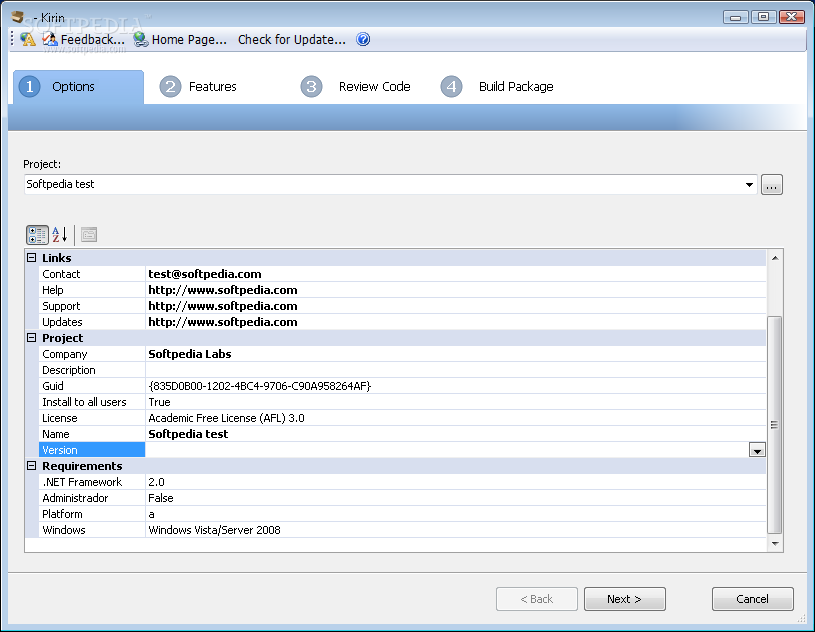Collapse the Links category

[32, 258]
